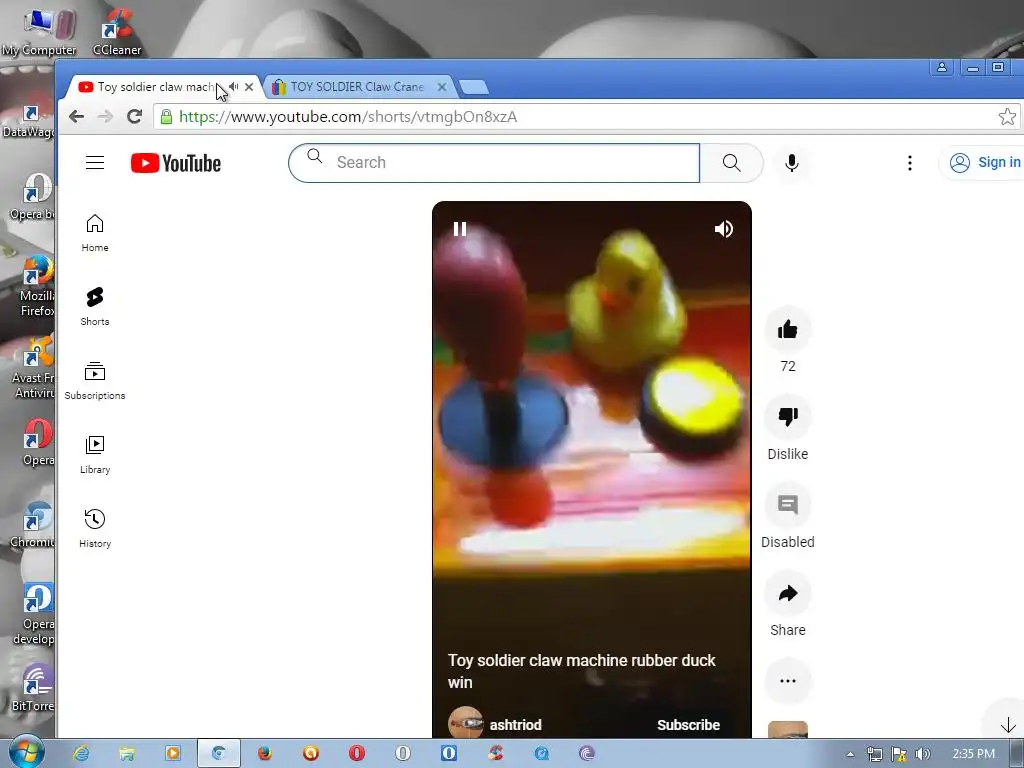Open more actions ellipsis for Short

(x=788, y=680)
